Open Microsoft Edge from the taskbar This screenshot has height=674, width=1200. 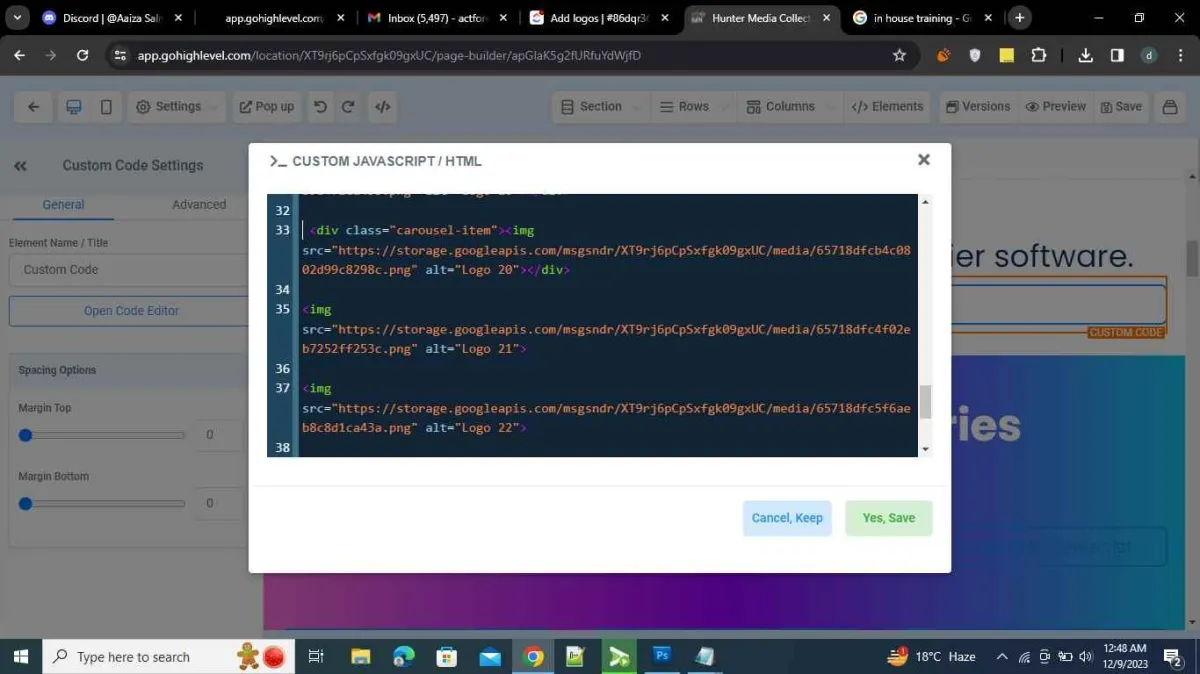pyautogui.click(x=404, y=657)
